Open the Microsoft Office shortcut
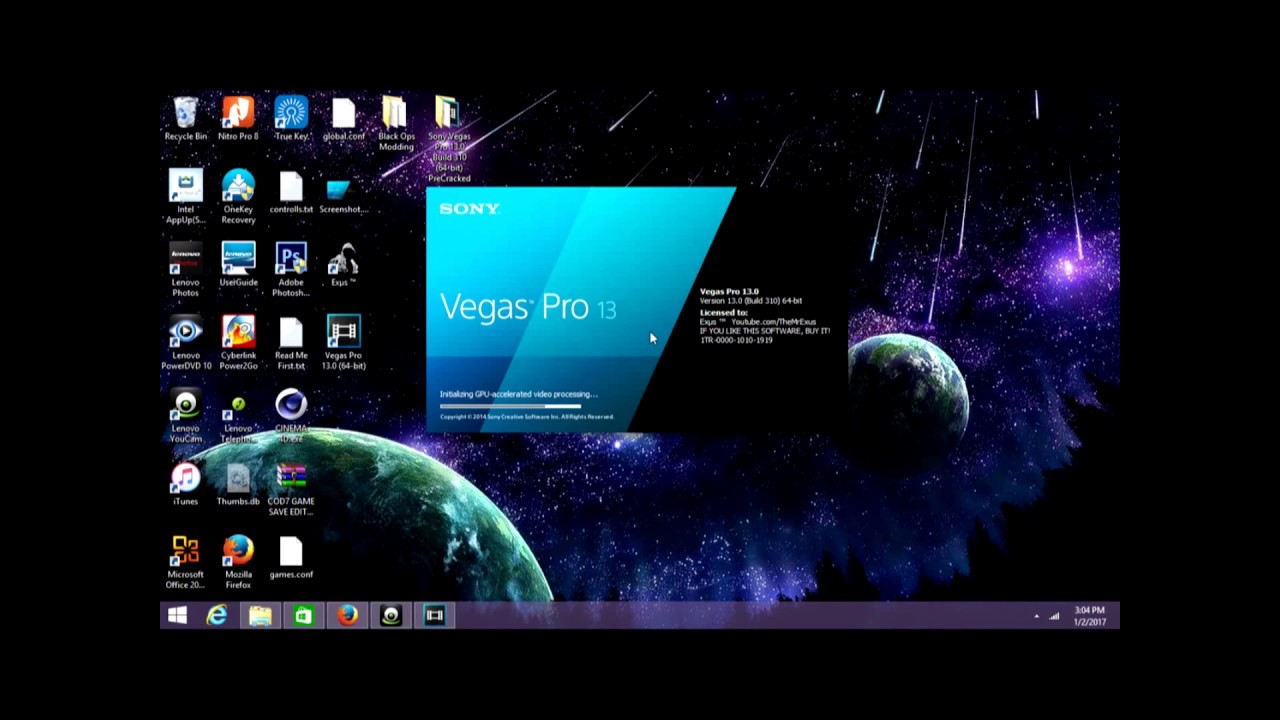 (185, 561)
